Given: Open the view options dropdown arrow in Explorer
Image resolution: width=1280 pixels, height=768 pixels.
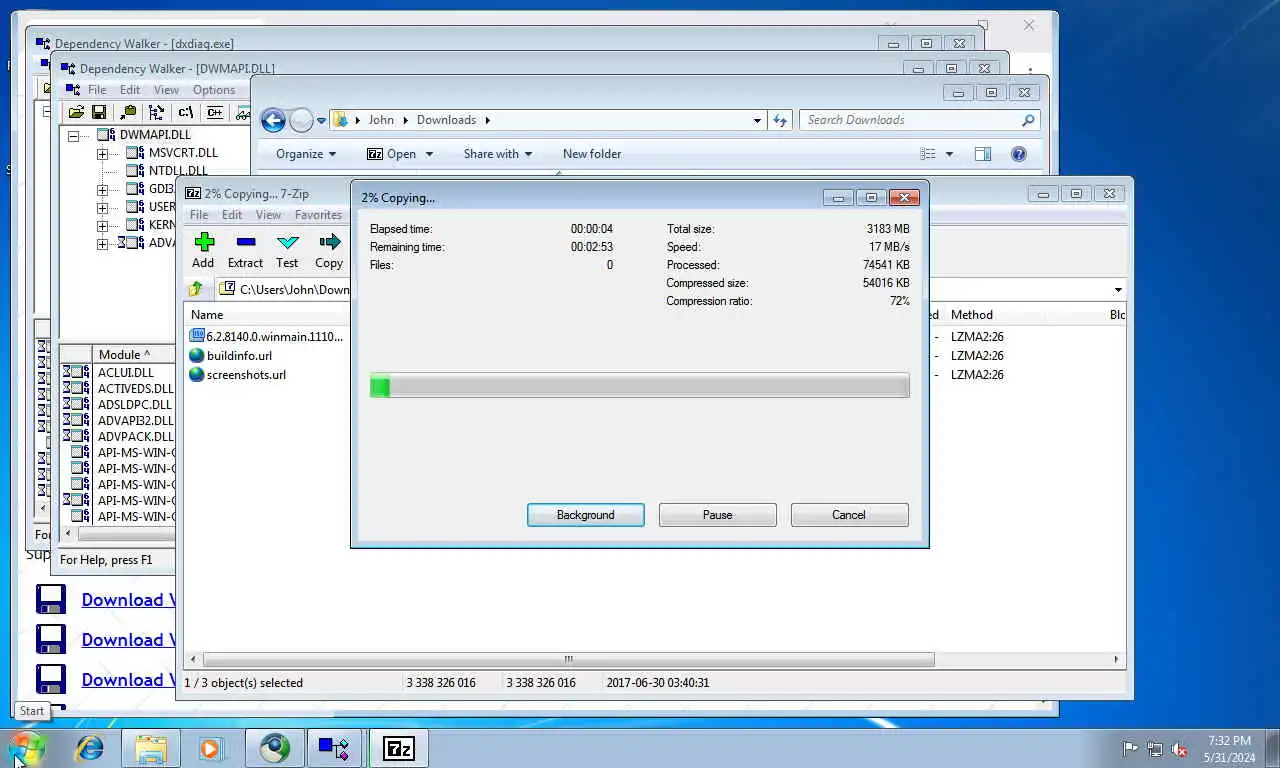Looking at the screenshot, I should point(949,154).
